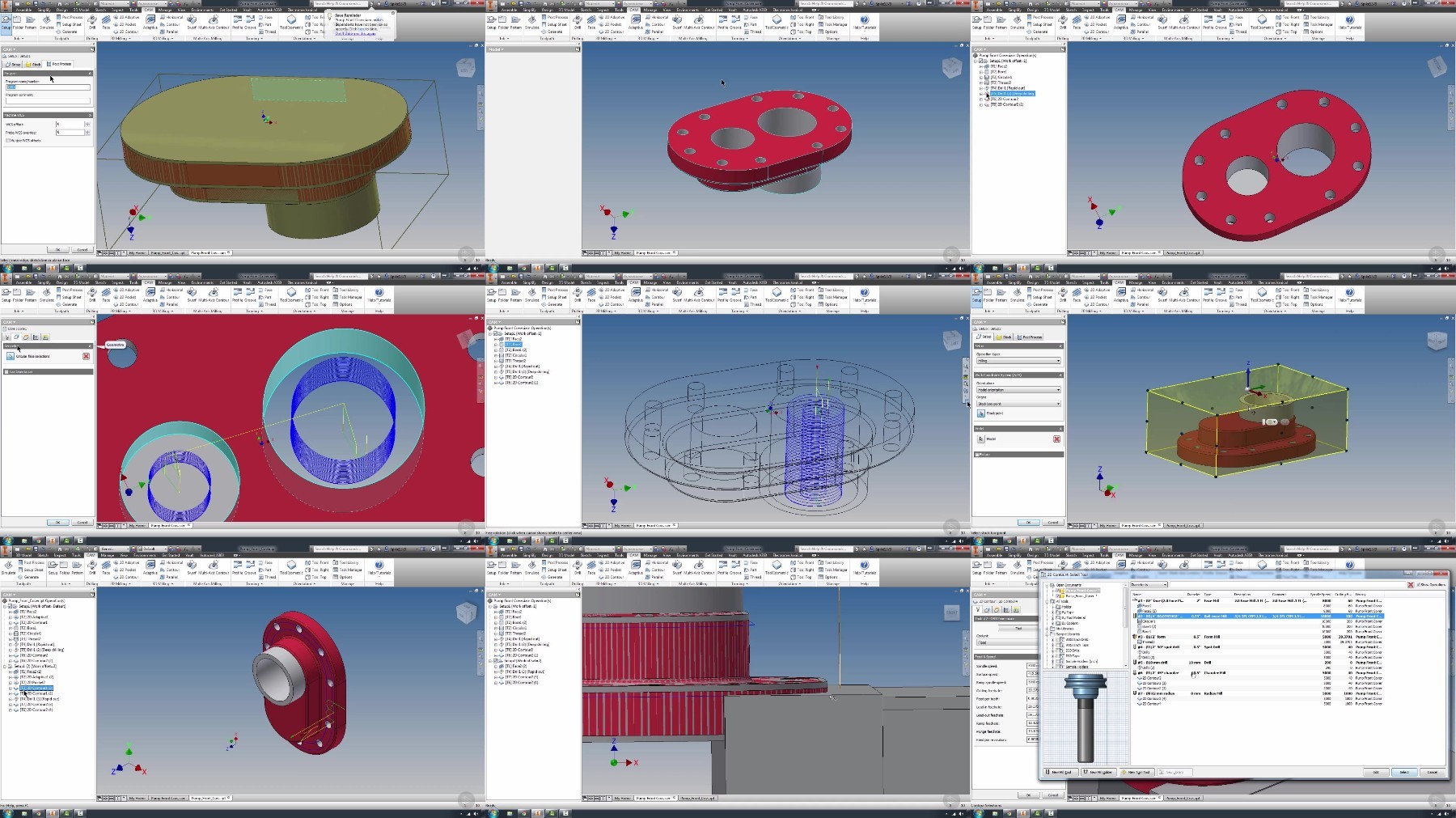Image resolution: width=1456 pixels, height=818 pixels.
Task: Open ViewCube in yellow stock-box frame viewport
Action: tap(1437, 341)
